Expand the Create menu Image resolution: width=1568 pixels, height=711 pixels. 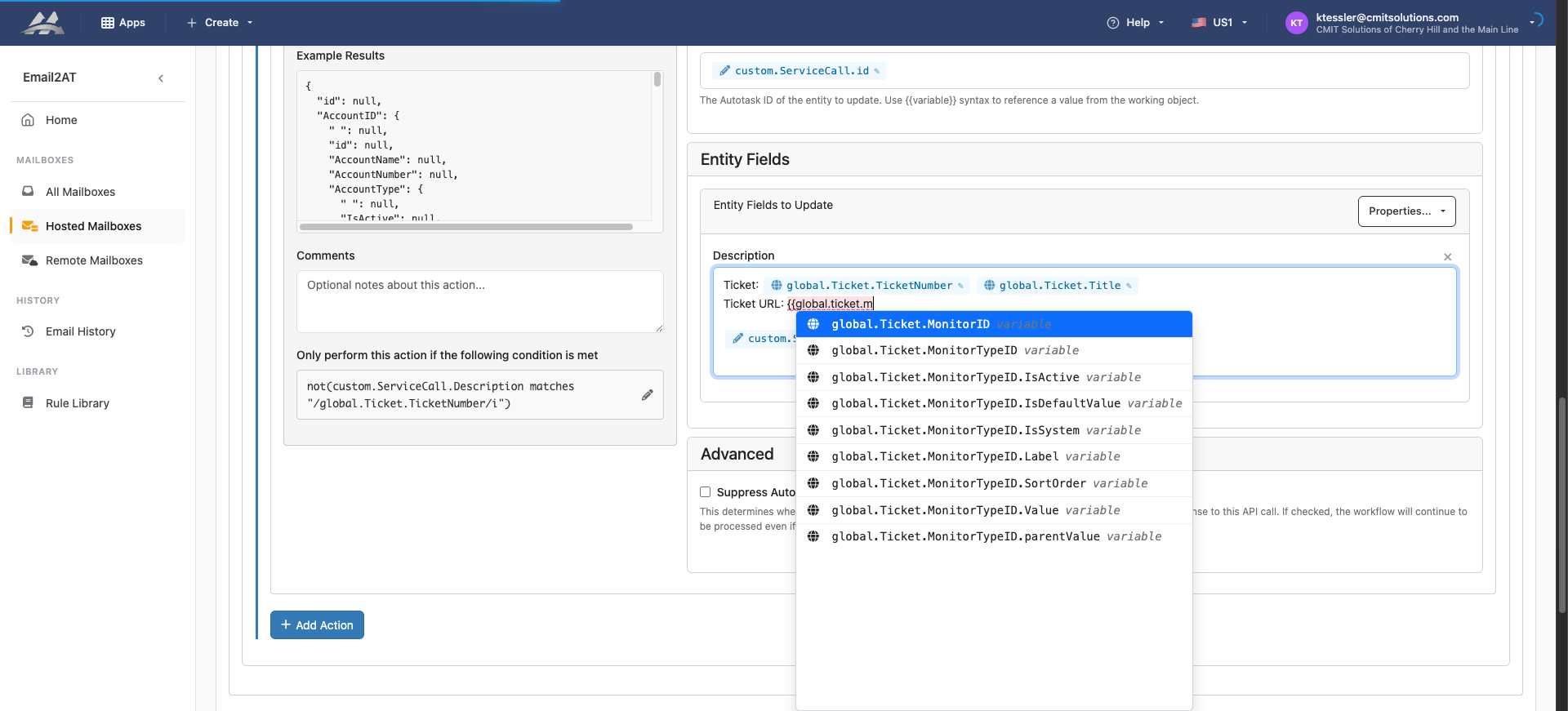[x=220, y=23]
